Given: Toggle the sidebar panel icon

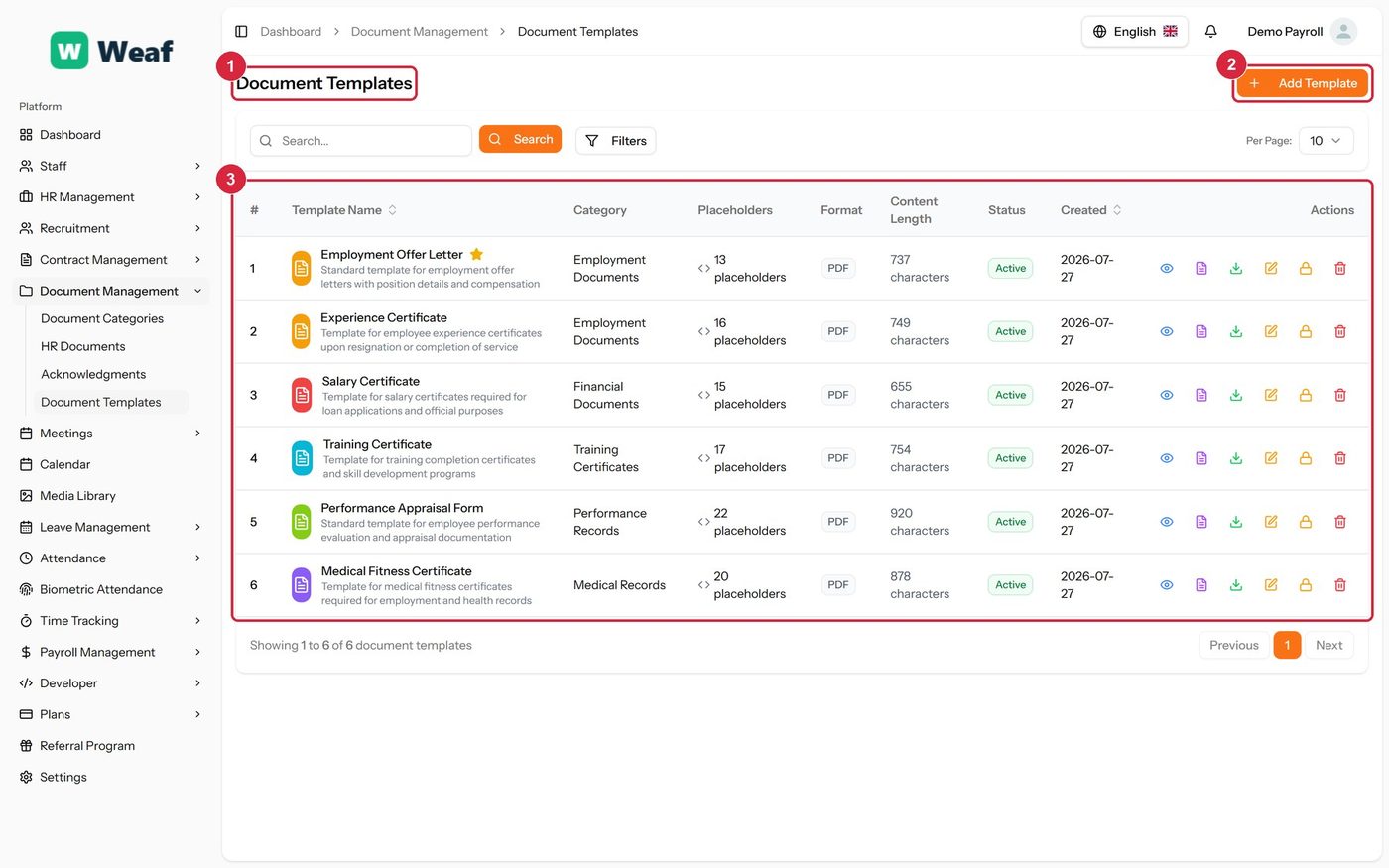Looking at the screenshot, I should coord(241,32).
